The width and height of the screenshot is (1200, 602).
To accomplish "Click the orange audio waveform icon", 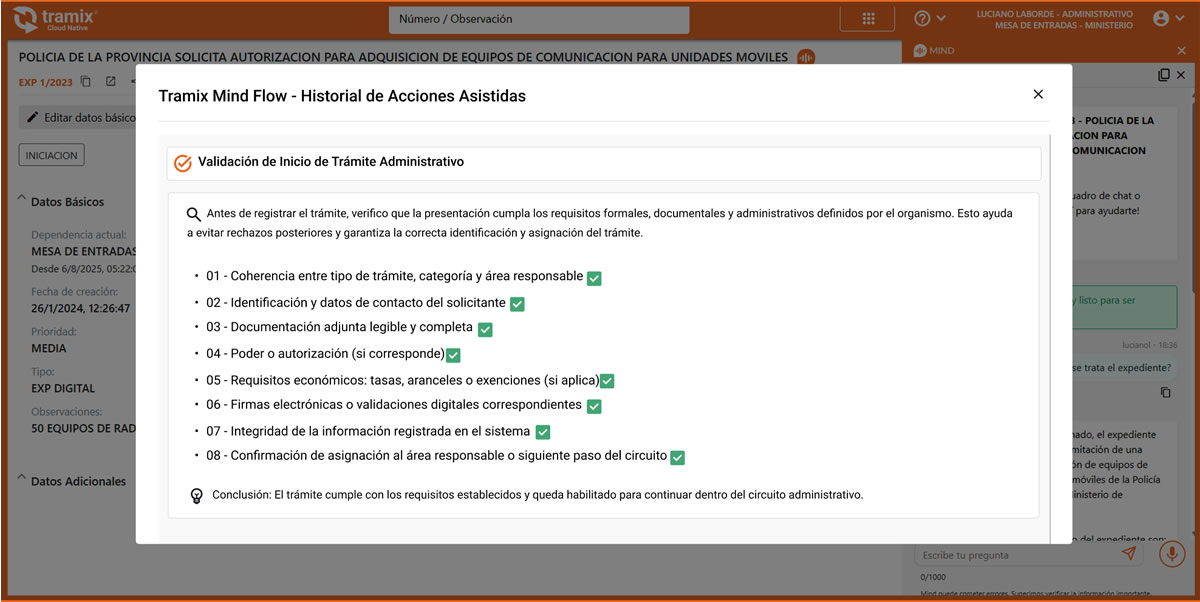I will click(806, 57).
